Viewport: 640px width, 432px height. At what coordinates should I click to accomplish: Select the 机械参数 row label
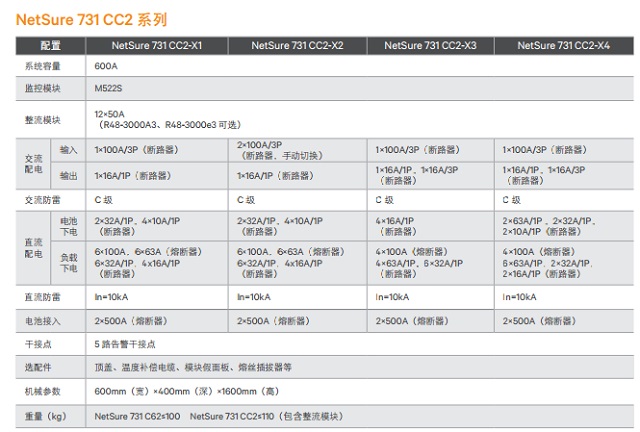pyautogui.click(x=42, y=392)
